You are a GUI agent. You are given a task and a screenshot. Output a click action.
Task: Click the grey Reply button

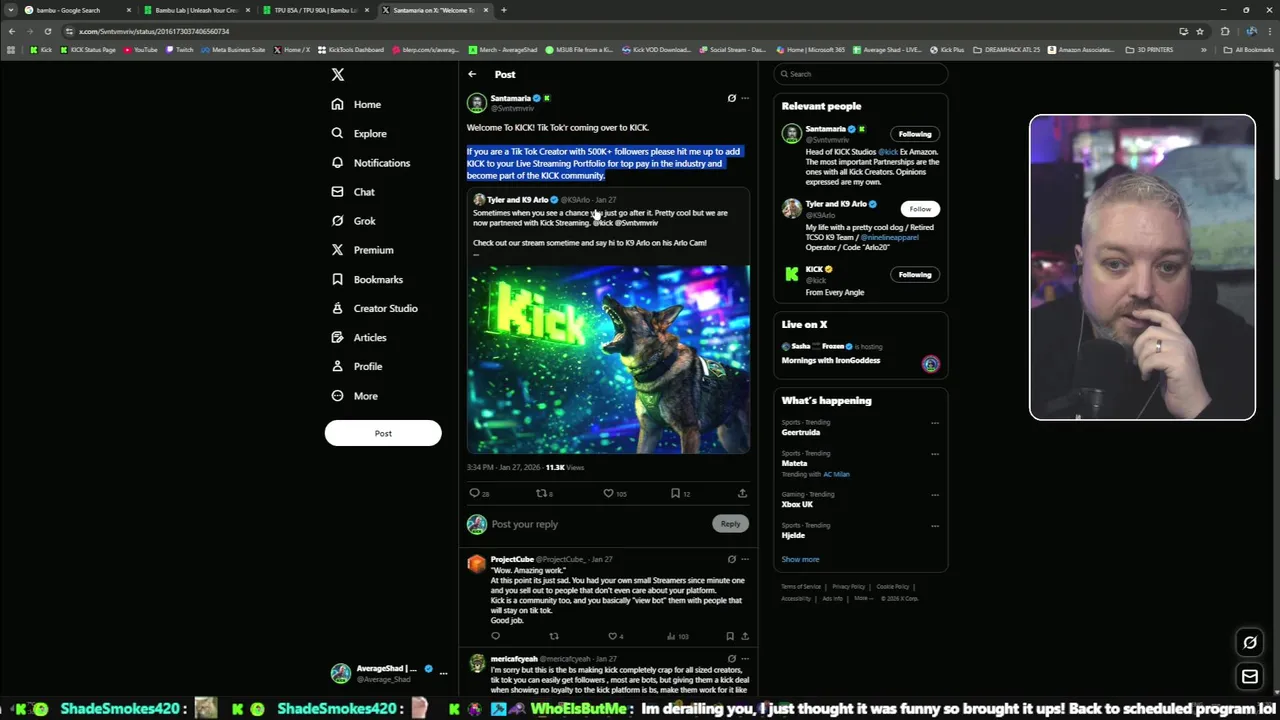tap(730, 524)
